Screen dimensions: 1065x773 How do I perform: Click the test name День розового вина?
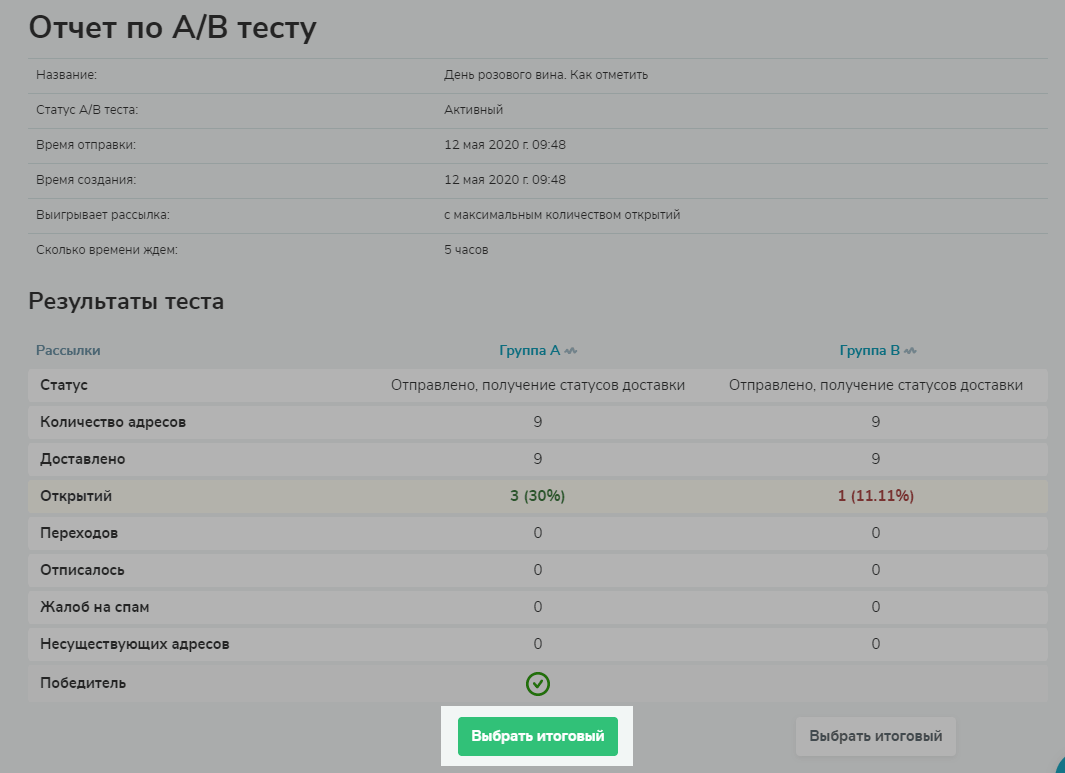[x=546, y=75]
